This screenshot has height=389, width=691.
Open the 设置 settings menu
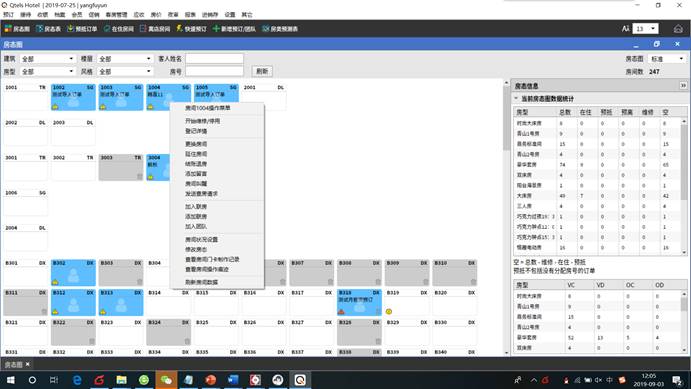coord(230,15)
